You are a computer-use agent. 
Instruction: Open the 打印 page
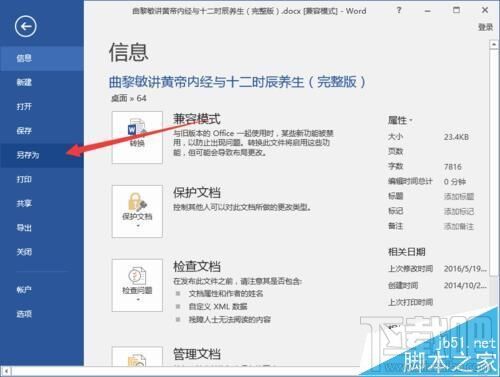pos(42,179)
